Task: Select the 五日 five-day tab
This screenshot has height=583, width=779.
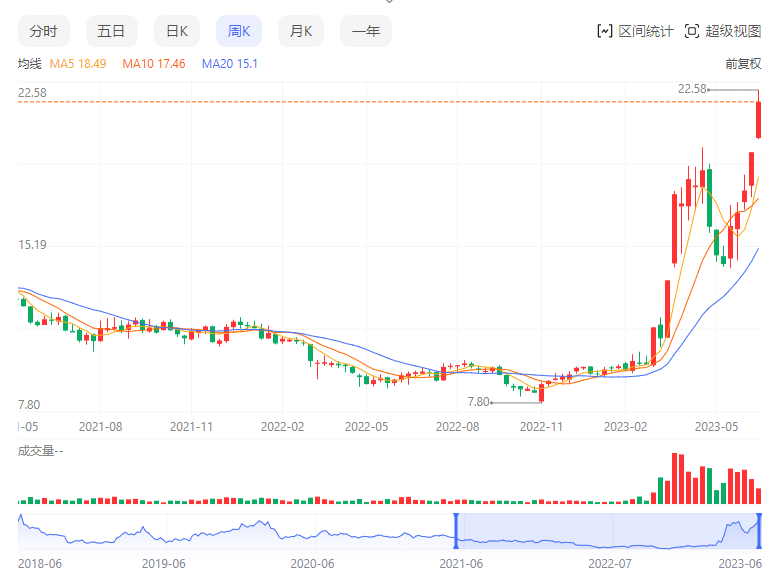Action: click(x=111, y=31)
